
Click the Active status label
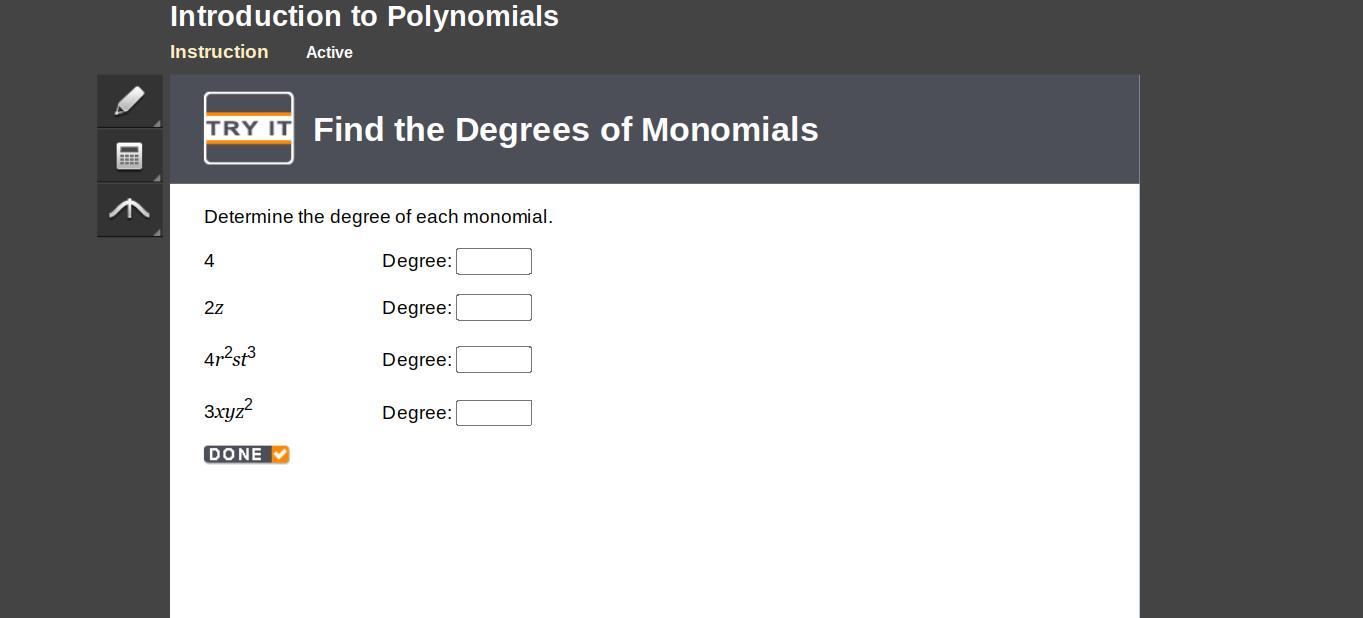point(329,53)
